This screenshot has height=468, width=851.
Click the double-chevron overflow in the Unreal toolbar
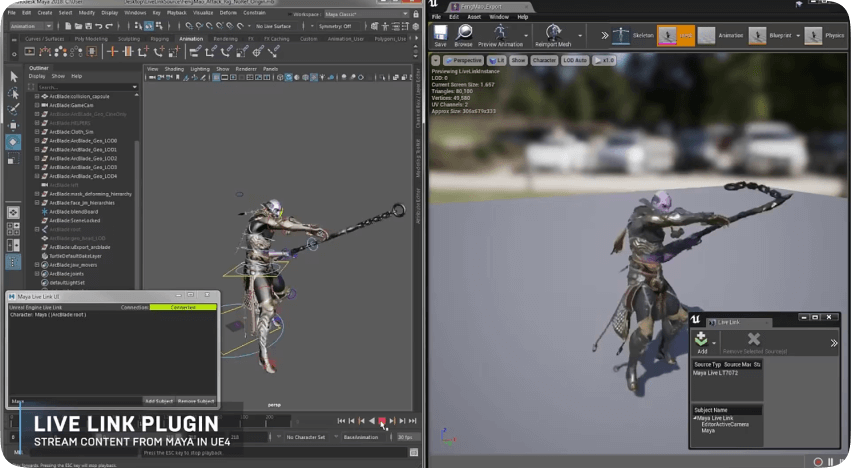(x=605, y=36)
